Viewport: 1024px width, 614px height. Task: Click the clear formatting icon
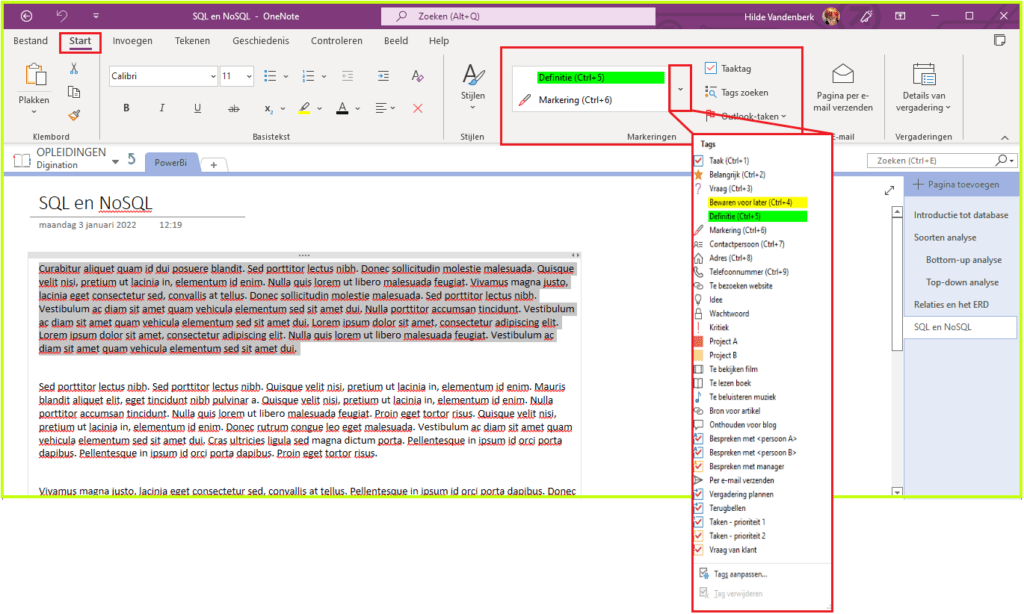[418, 76]
